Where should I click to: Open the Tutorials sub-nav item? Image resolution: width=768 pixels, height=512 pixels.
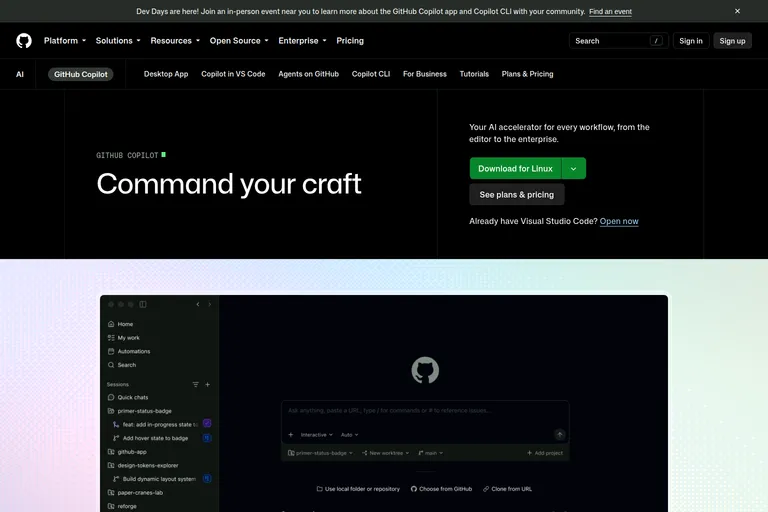tap(474, 74)
